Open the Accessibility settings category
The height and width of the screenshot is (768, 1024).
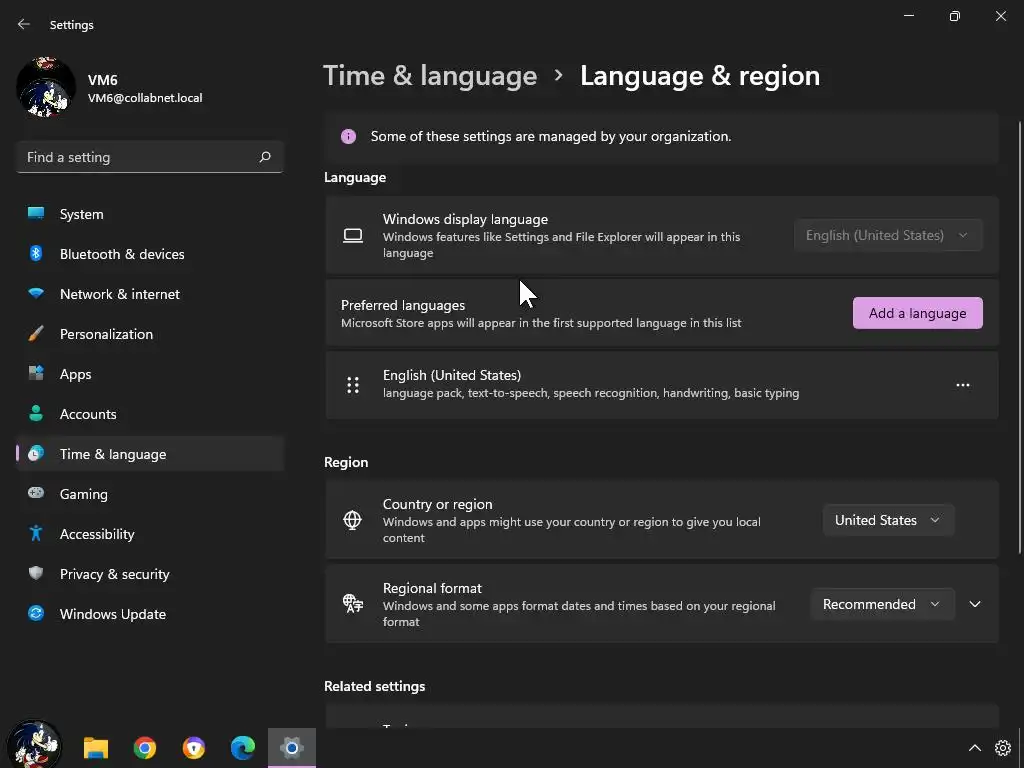(150, 534)
